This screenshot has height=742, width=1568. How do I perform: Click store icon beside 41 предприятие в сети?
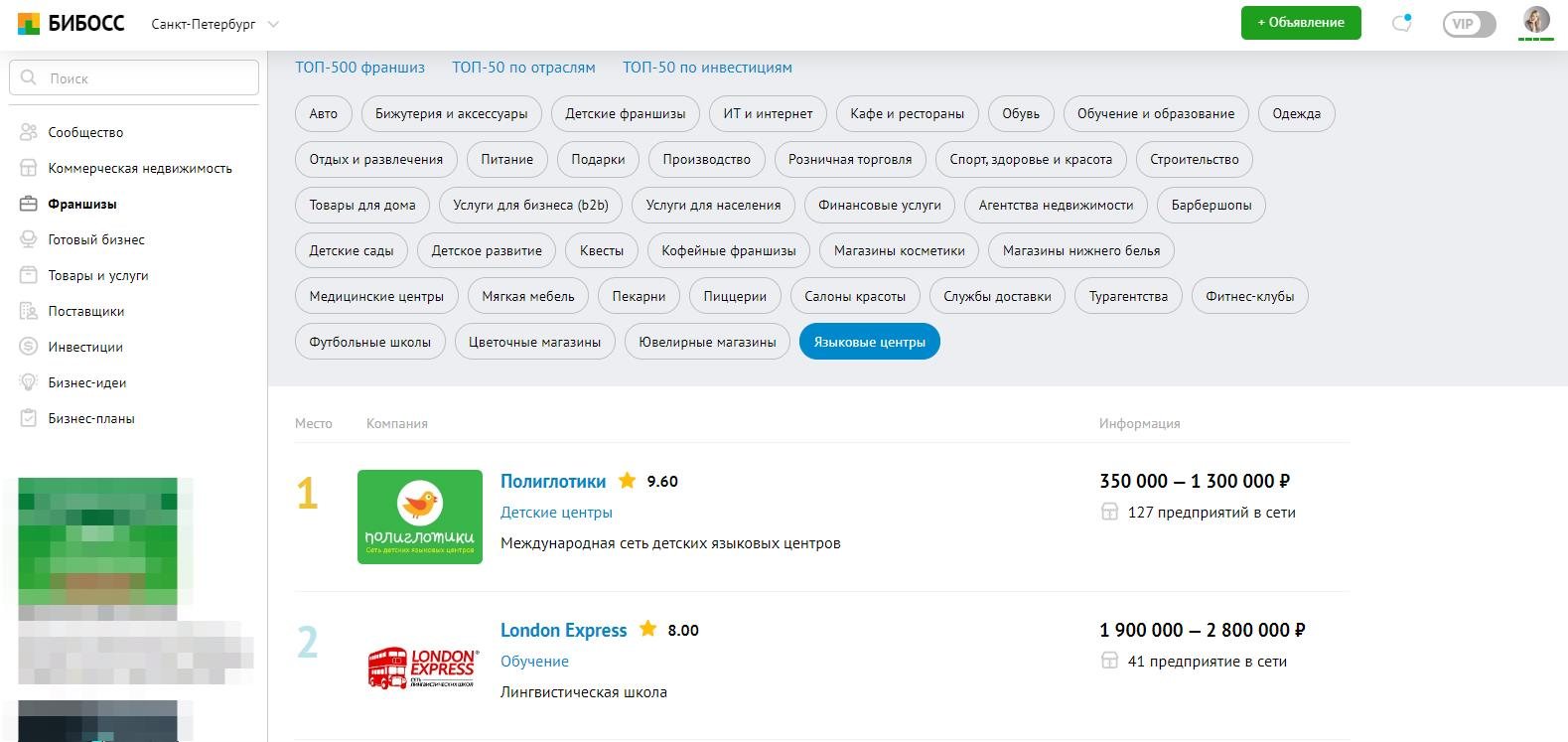pos(1109,661)
